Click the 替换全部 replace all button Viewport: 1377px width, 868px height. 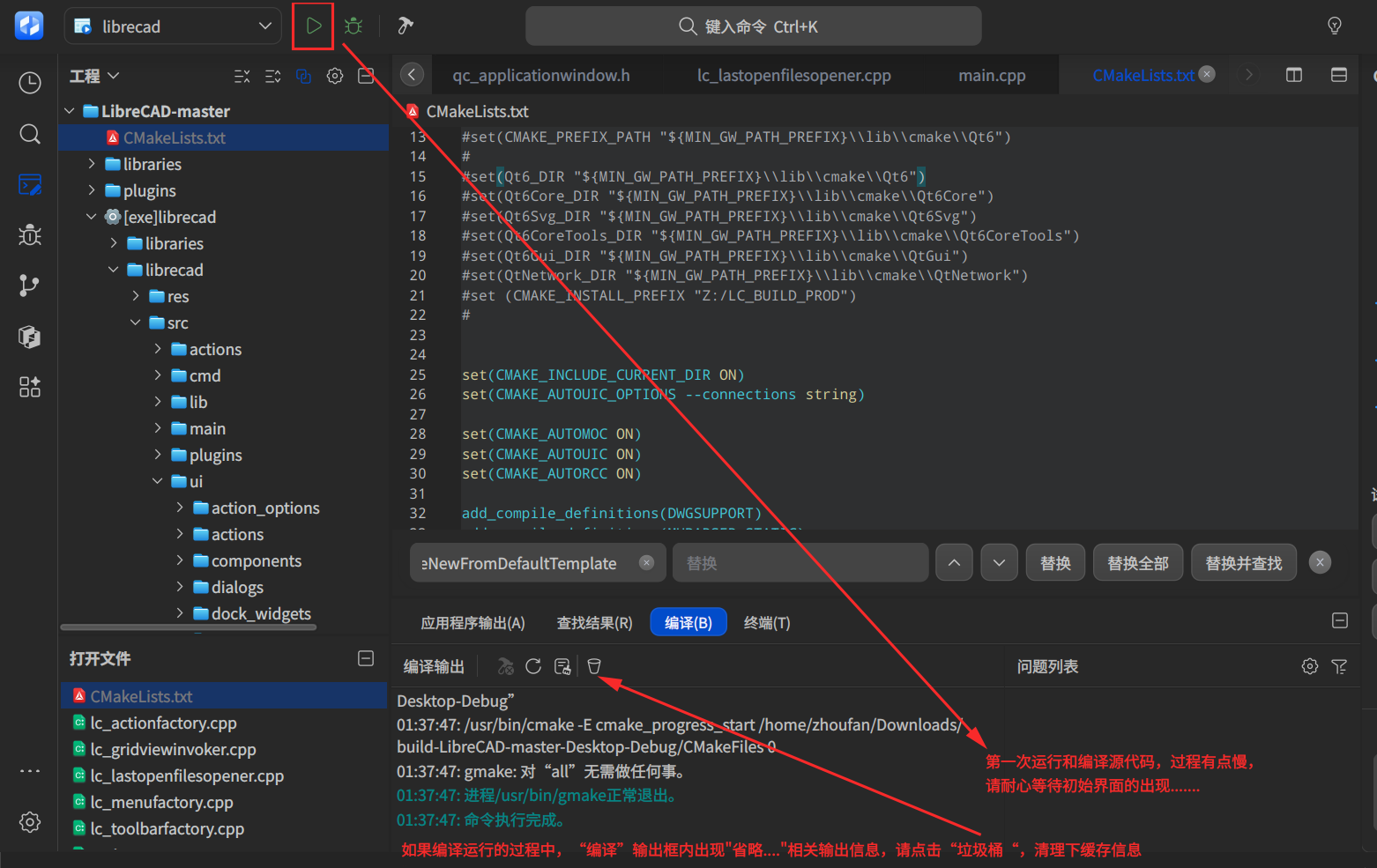pos(1137,563)
